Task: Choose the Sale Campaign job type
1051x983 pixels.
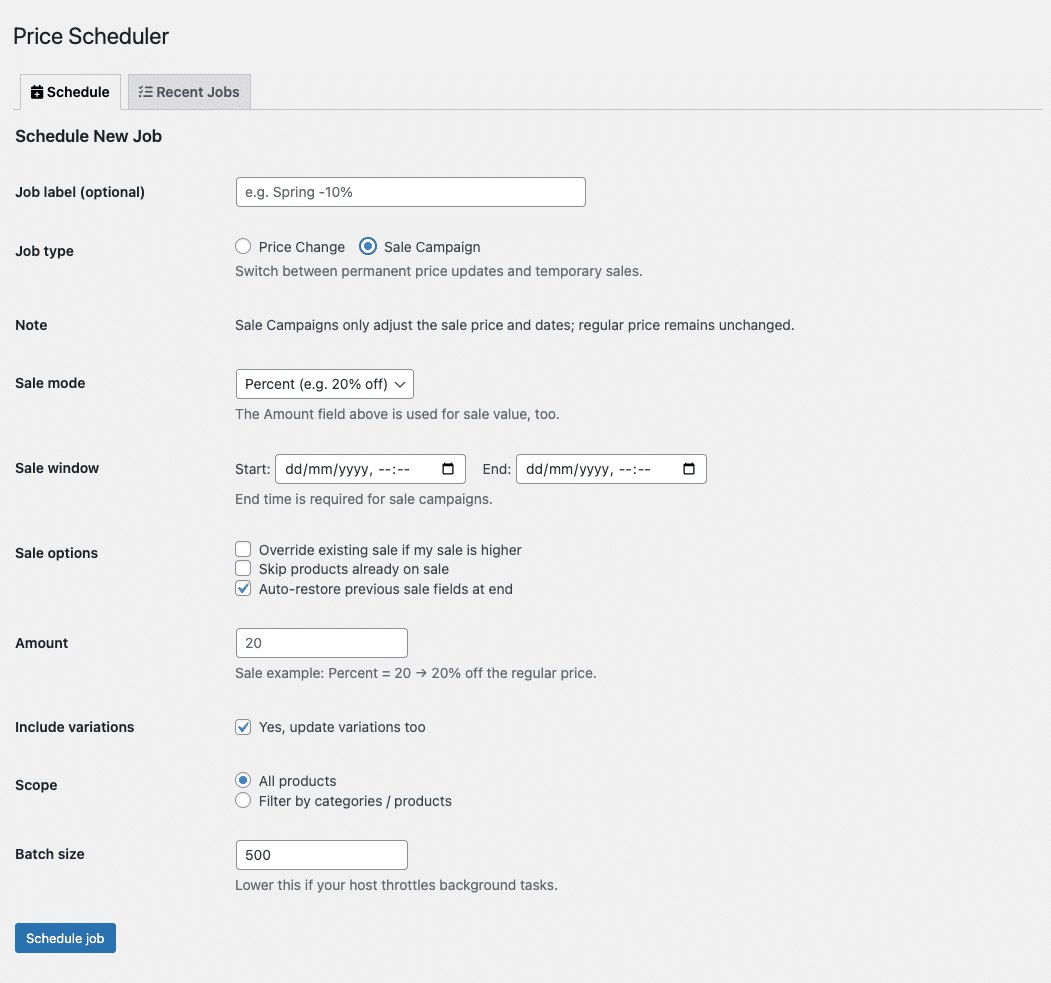Action: pyautogui.click(x=368, y=247)
